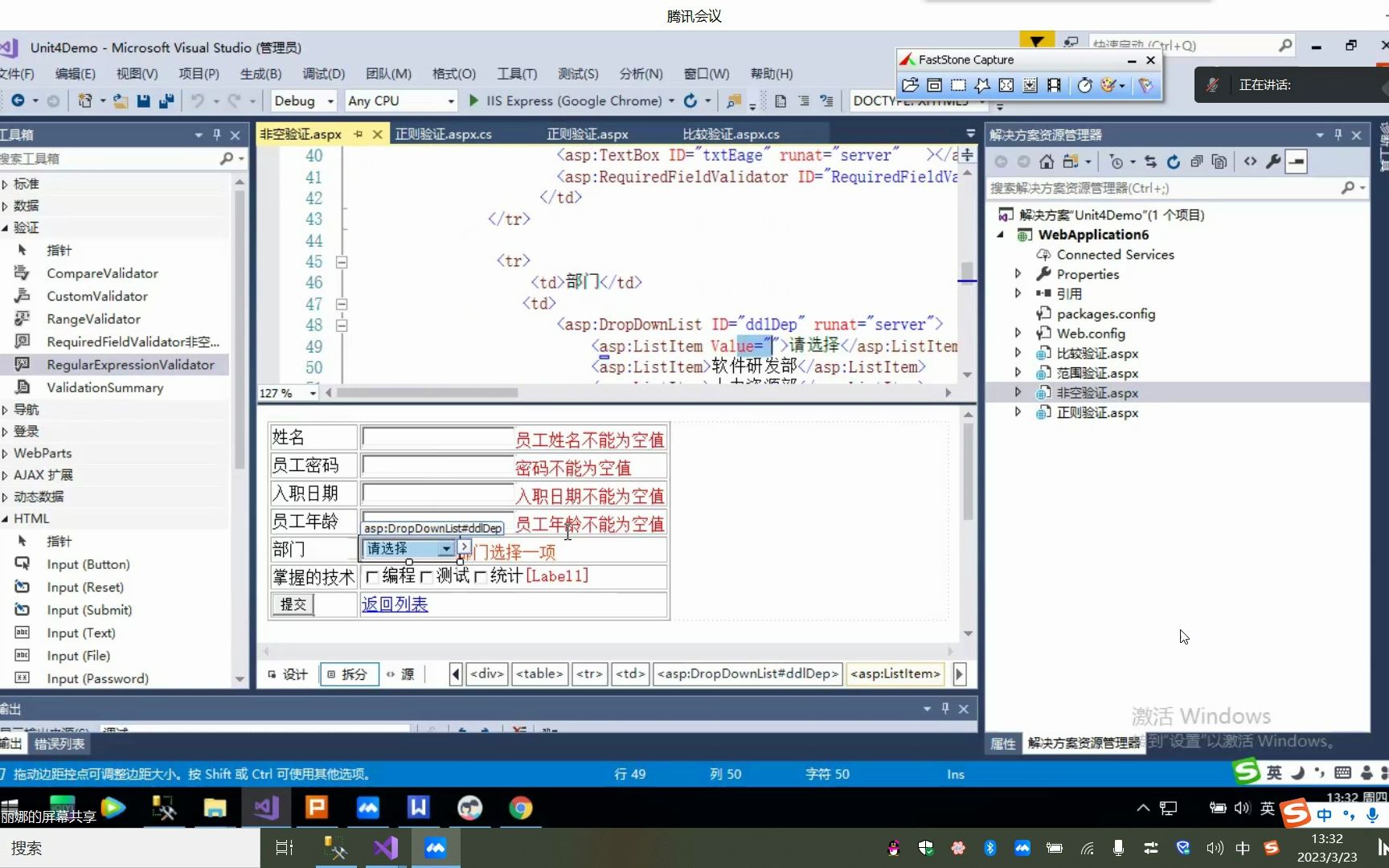1389x868 pixels.
Task: Open 工具(T) menu
Action: [x=517, y=74]
